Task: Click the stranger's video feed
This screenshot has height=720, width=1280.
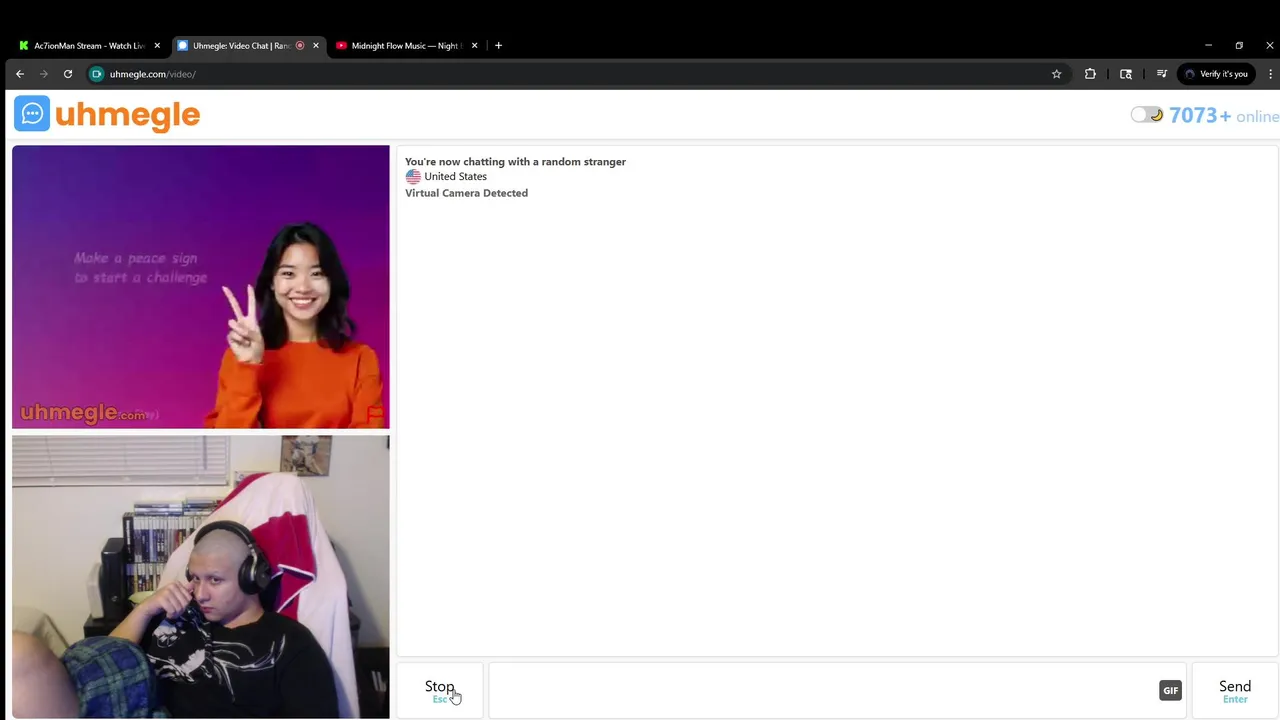Action: (x=201, y=287)
